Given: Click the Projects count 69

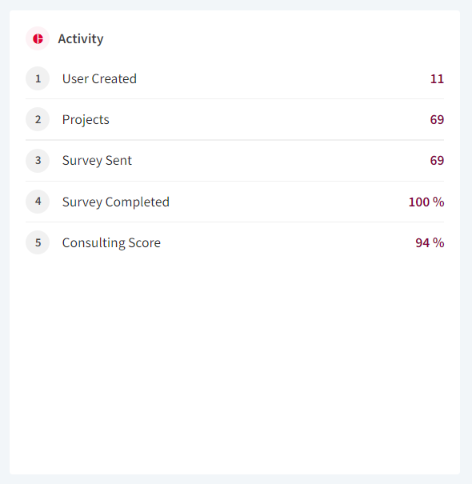Looking at the screenshot, I should (437, 120).
